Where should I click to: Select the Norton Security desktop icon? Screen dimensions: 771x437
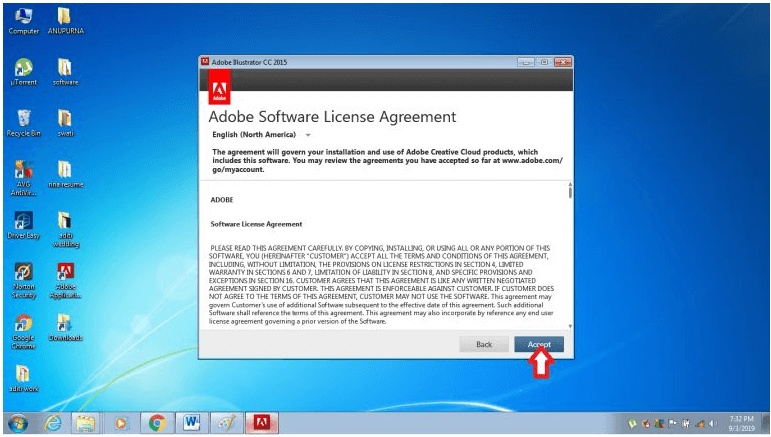24,281
